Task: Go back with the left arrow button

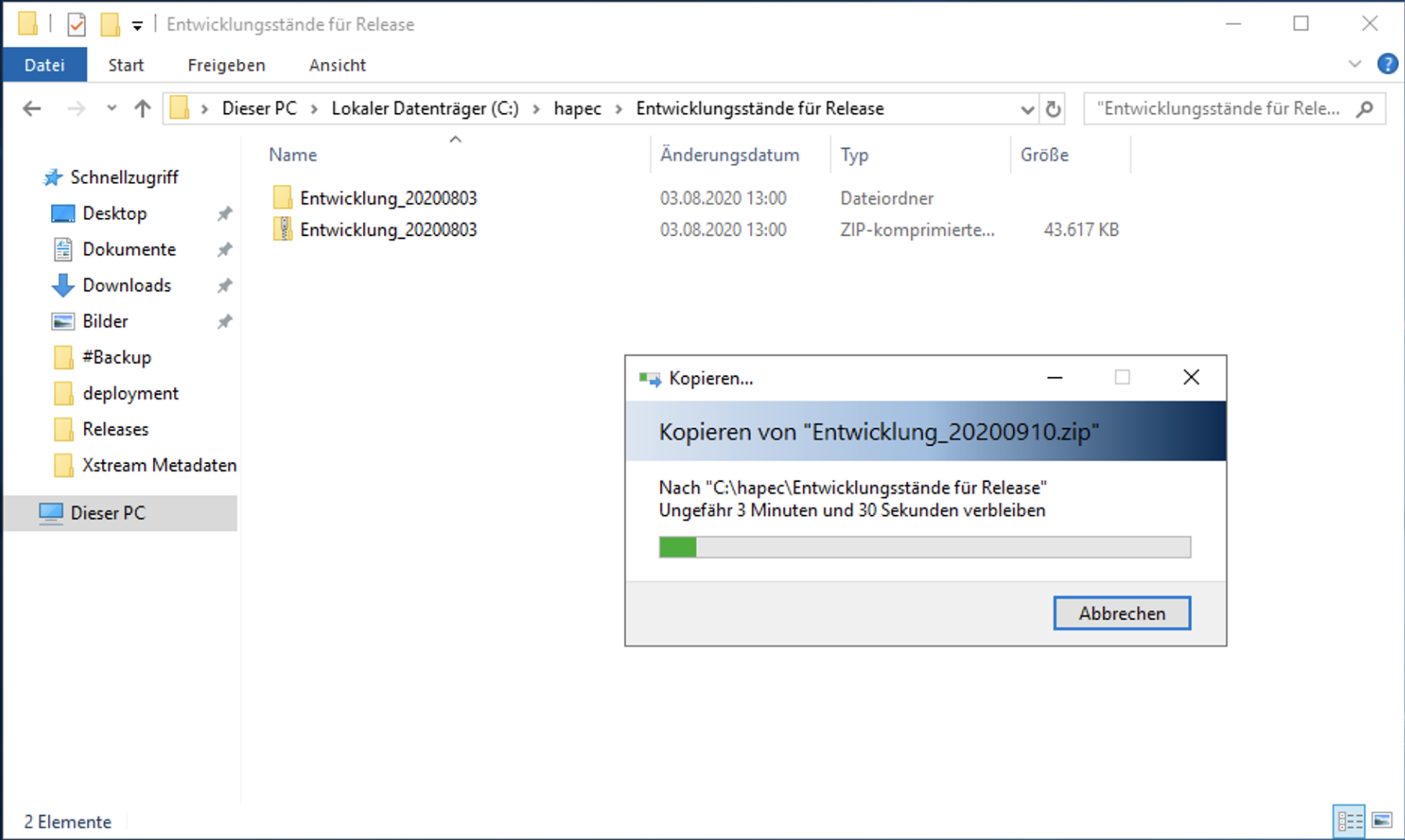Action: [32, 109]
